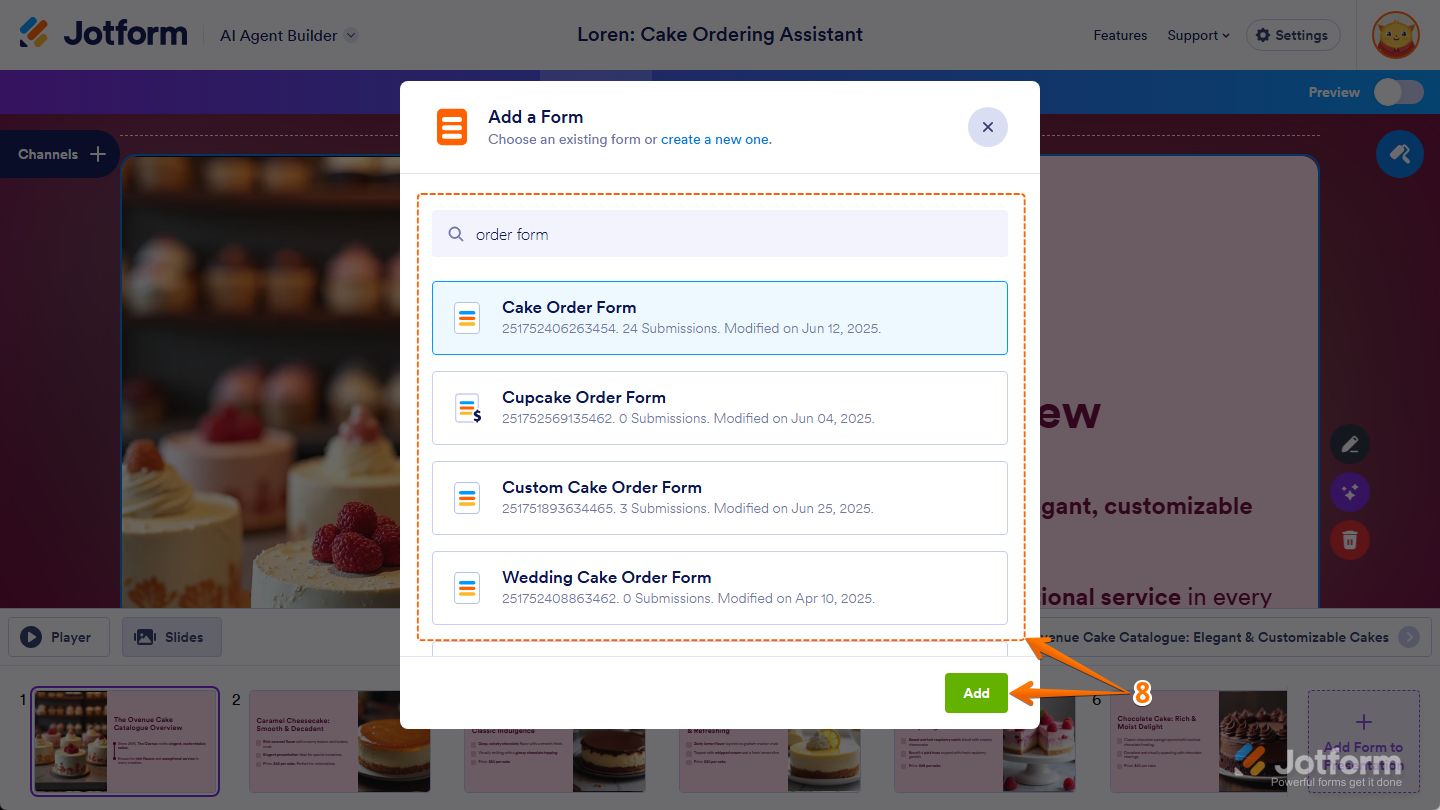Switch to the Slides tab
This screenshot has width=1440, height=810.
(x=172, y=637)
